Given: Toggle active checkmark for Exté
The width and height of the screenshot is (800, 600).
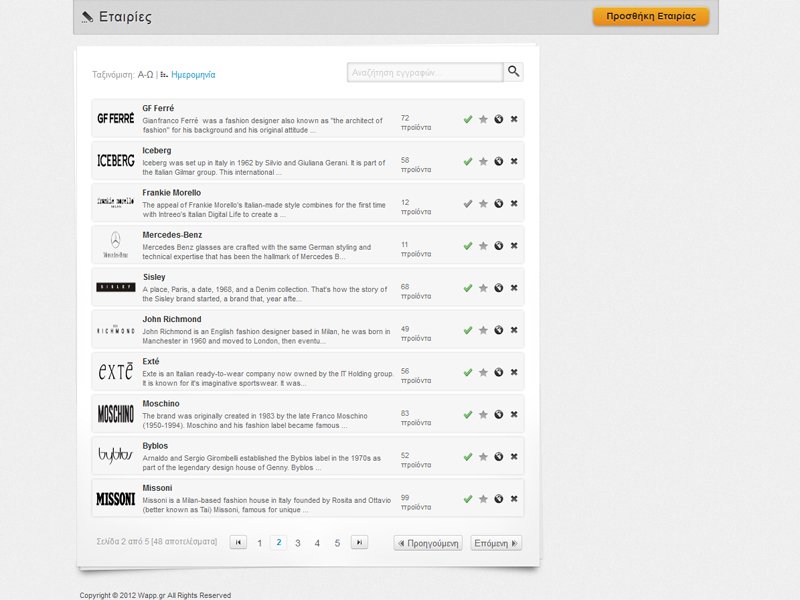Looking at the screenshot, I should [468, 373].
